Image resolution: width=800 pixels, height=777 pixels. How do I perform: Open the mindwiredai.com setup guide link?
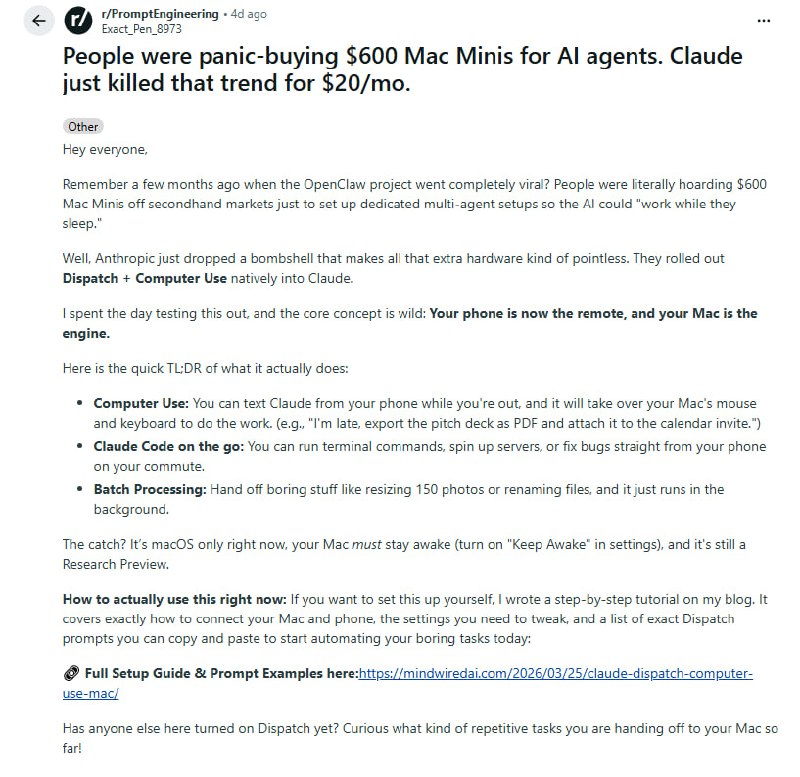(x=555, y=674)
